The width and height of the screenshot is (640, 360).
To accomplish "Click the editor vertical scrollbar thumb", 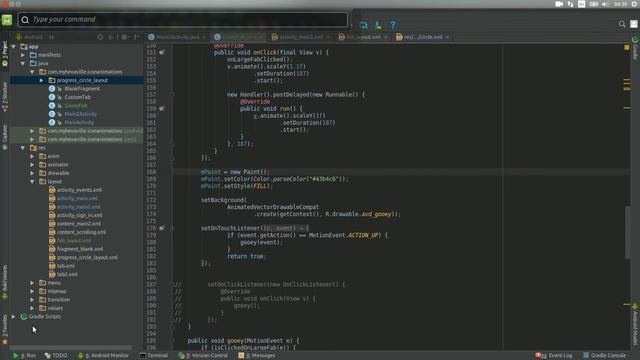I will point(627,233).
